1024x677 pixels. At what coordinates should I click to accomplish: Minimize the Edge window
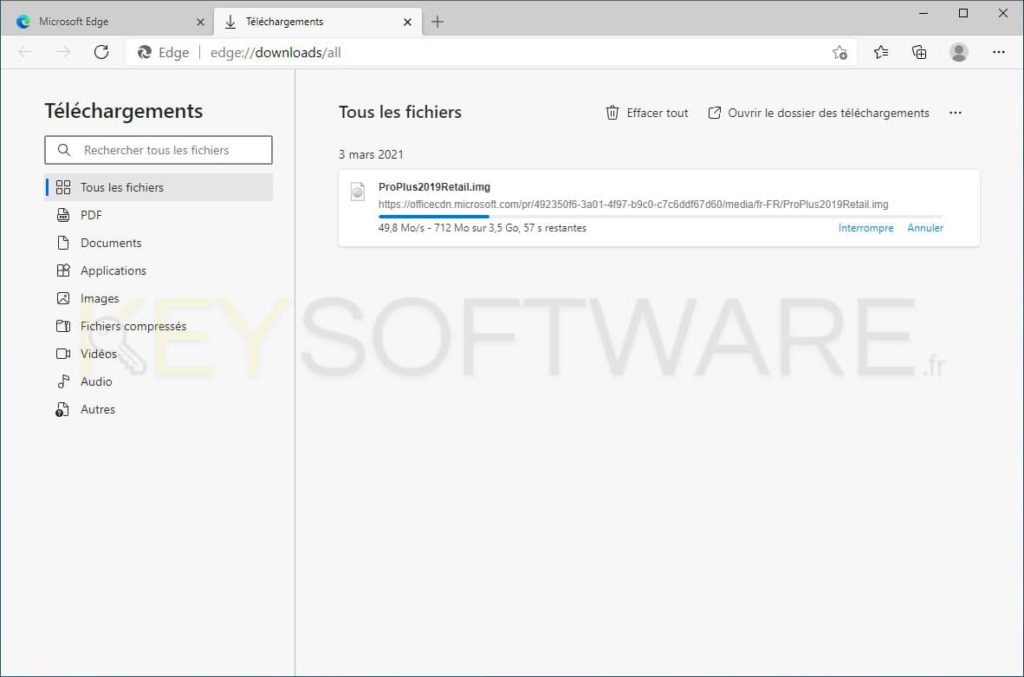pos(923,13)
